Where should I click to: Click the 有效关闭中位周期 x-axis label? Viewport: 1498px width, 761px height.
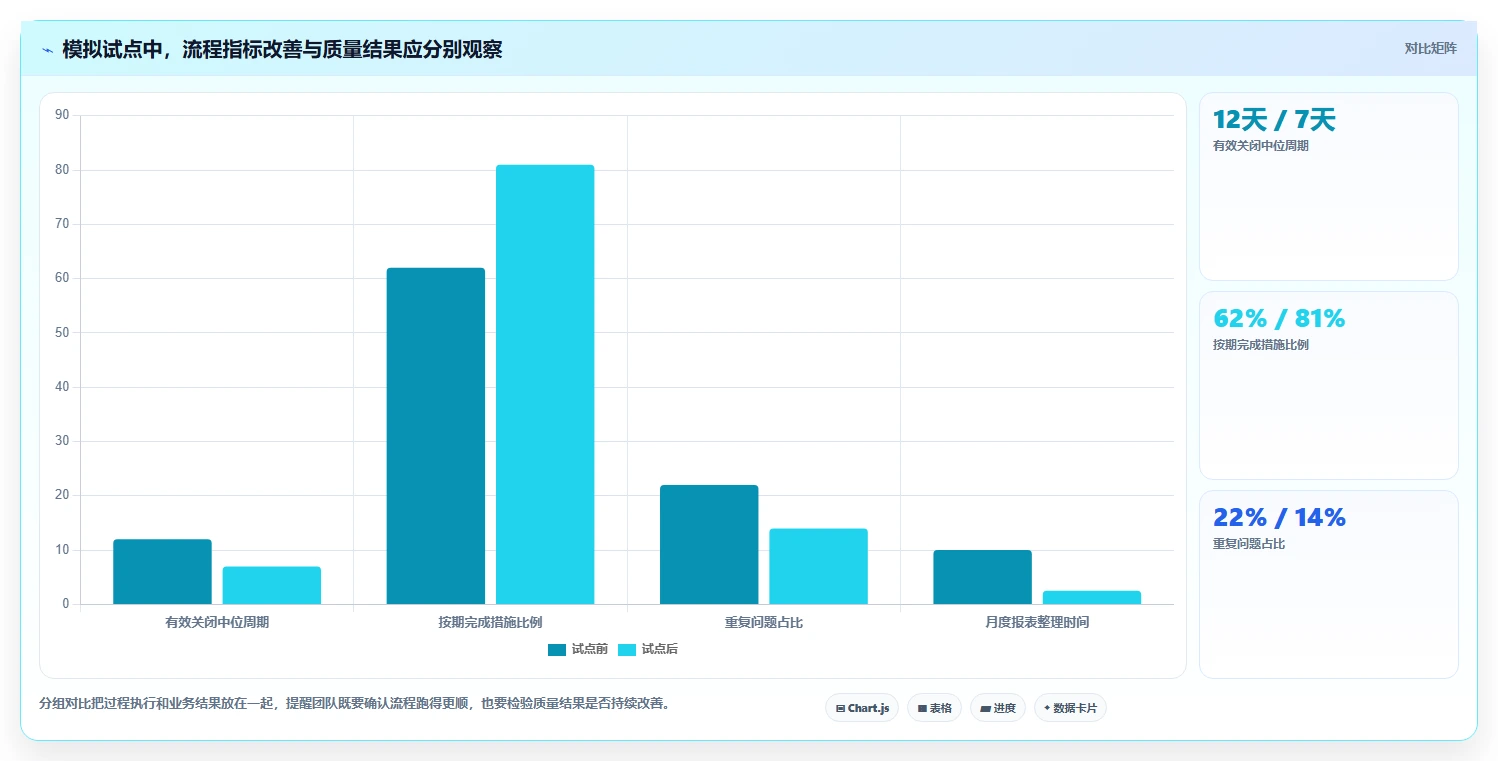(x=217, y=622)
